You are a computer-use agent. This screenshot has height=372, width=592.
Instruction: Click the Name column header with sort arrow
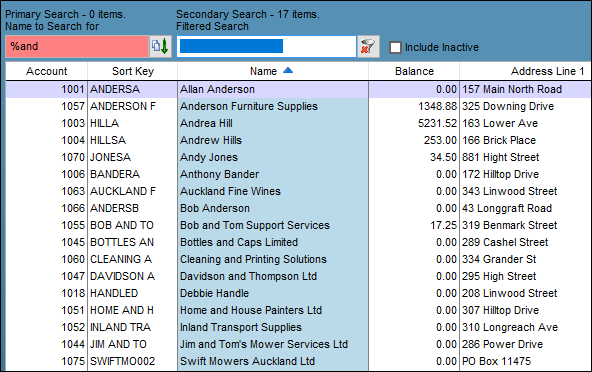pyautogui.click(x=273, y=71)
